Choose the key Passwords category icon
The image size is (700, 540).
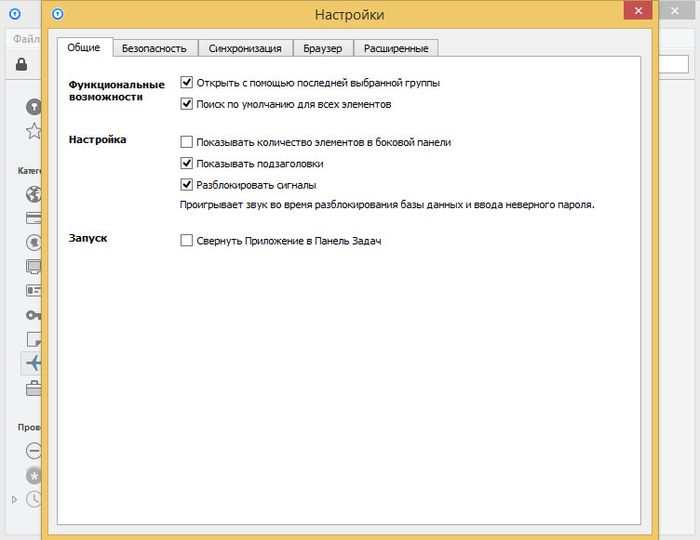pyautogui.click(x=33, y=315)
